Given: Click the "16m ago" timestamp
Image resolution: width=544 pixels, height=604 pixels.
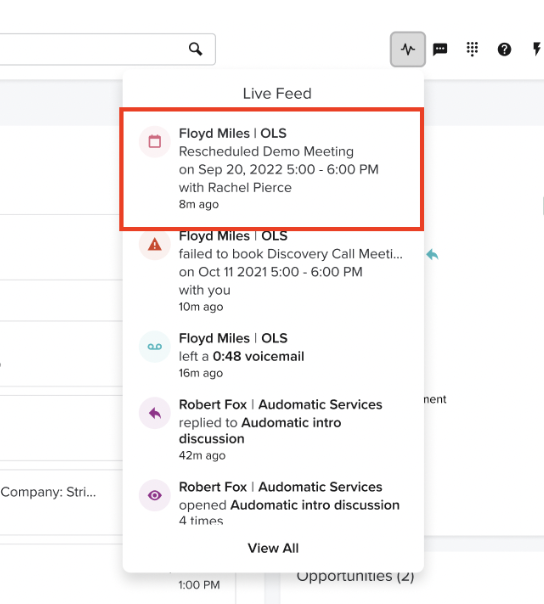Looking at the screenshot, I should pos(201,373).
